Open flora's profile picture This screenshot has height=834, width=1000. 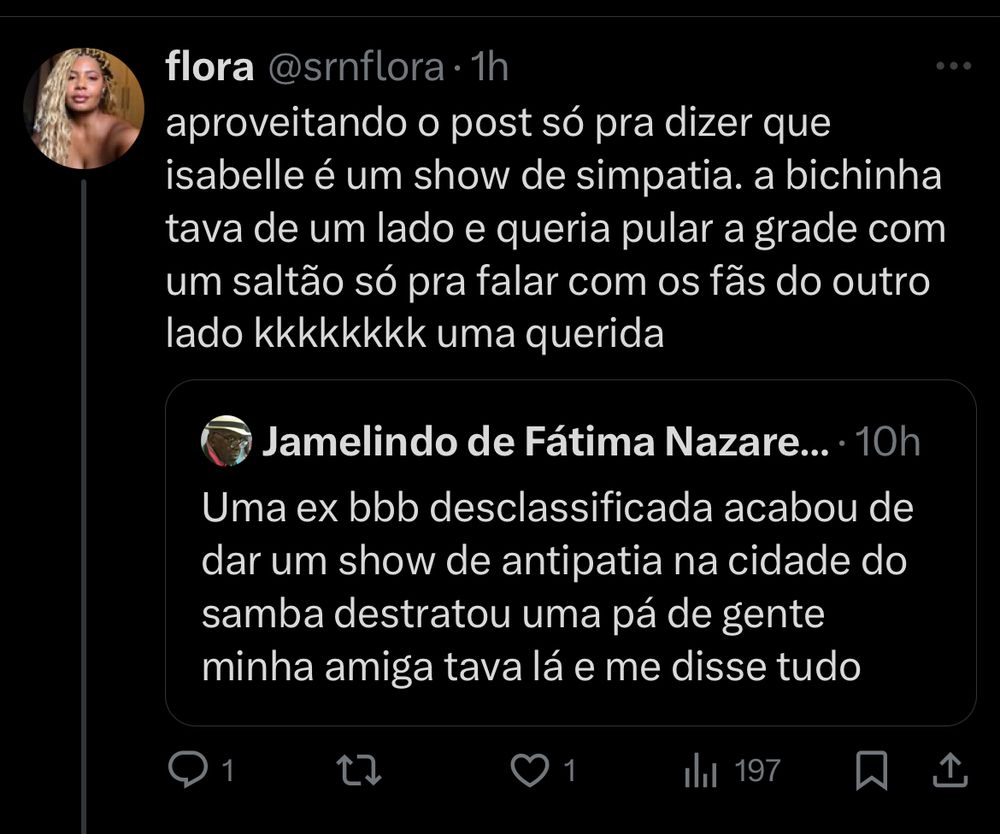[84, 107]
